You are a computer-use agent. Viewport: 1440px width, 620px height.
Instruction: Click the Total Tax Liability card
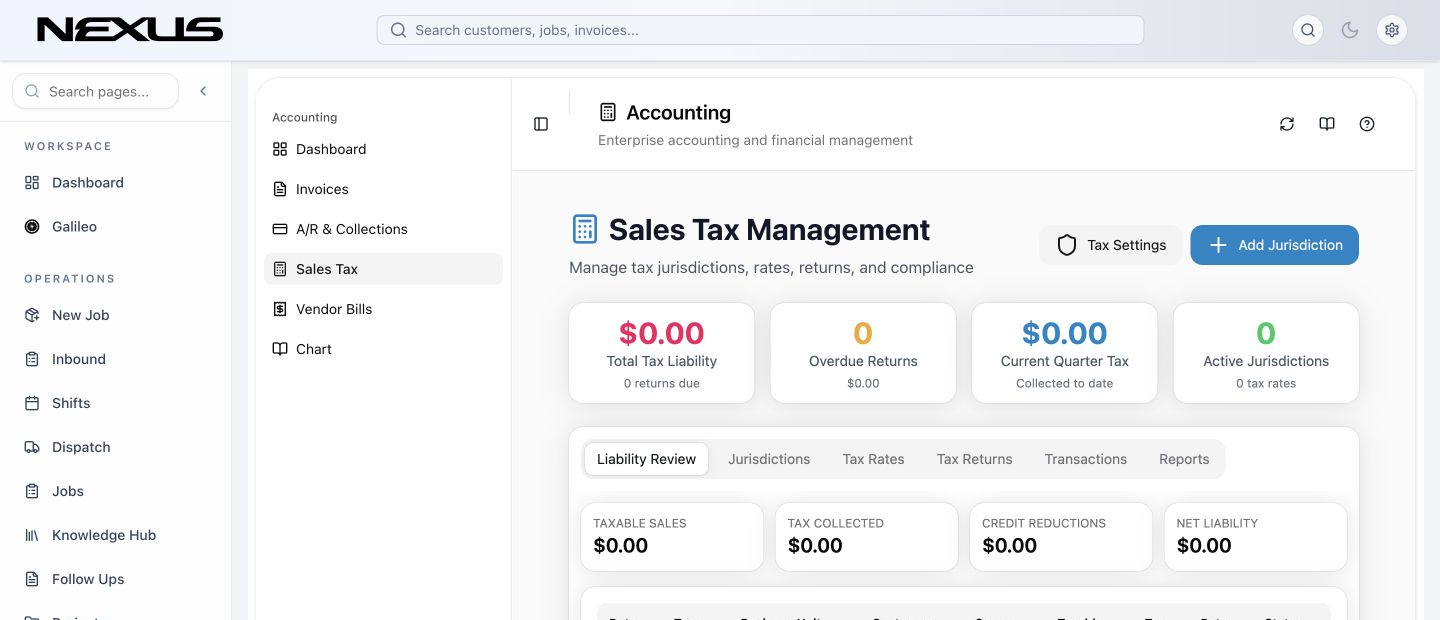pyautogui.click(x=661, y=353)
